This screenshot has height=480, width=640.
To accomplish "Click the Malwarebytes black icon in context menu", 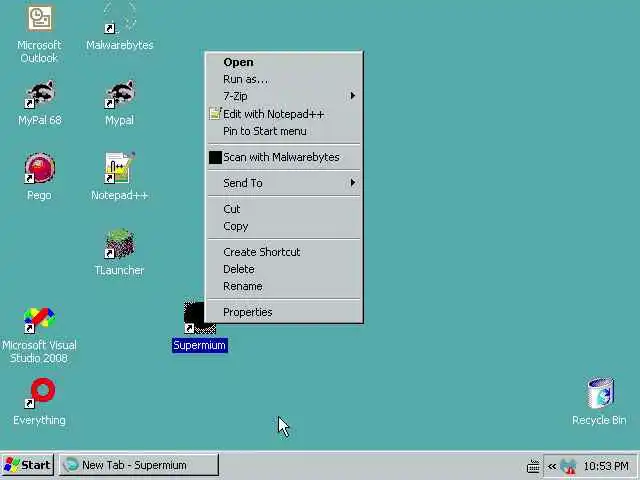I will [215, 158].
